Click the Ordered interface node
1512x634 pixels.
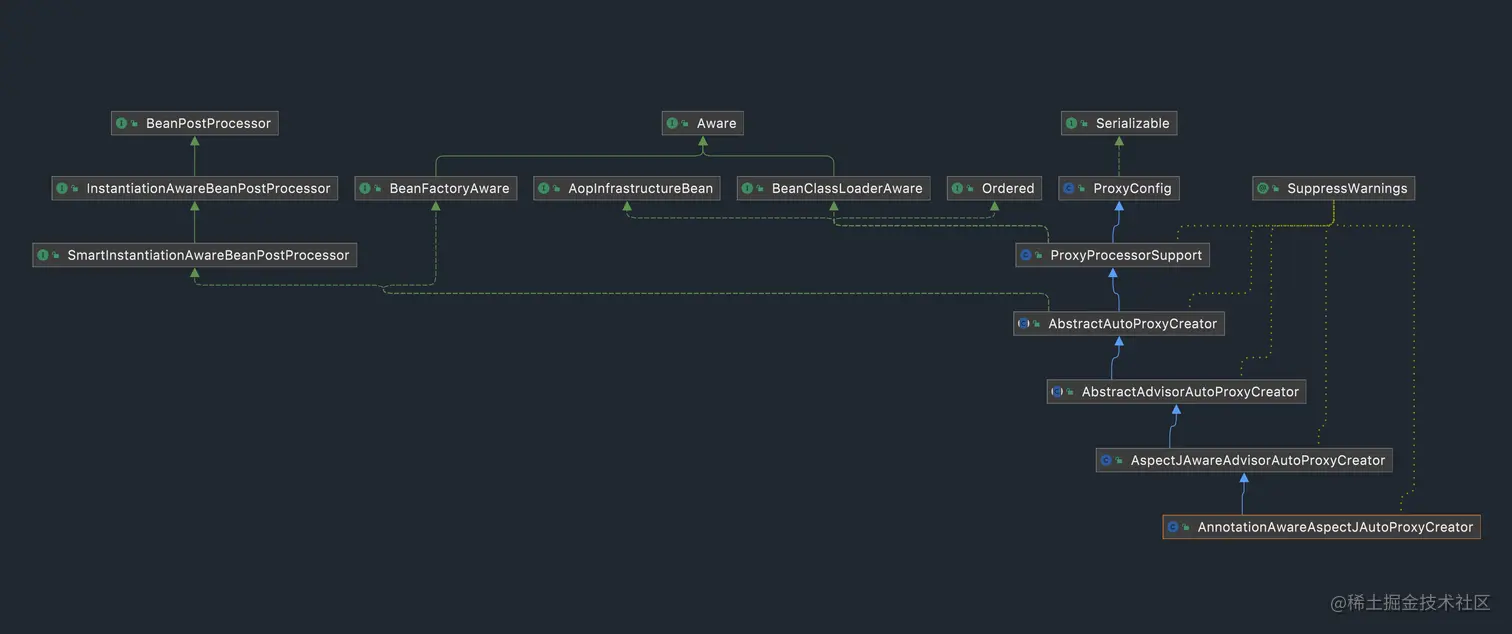tap(994, 188)
